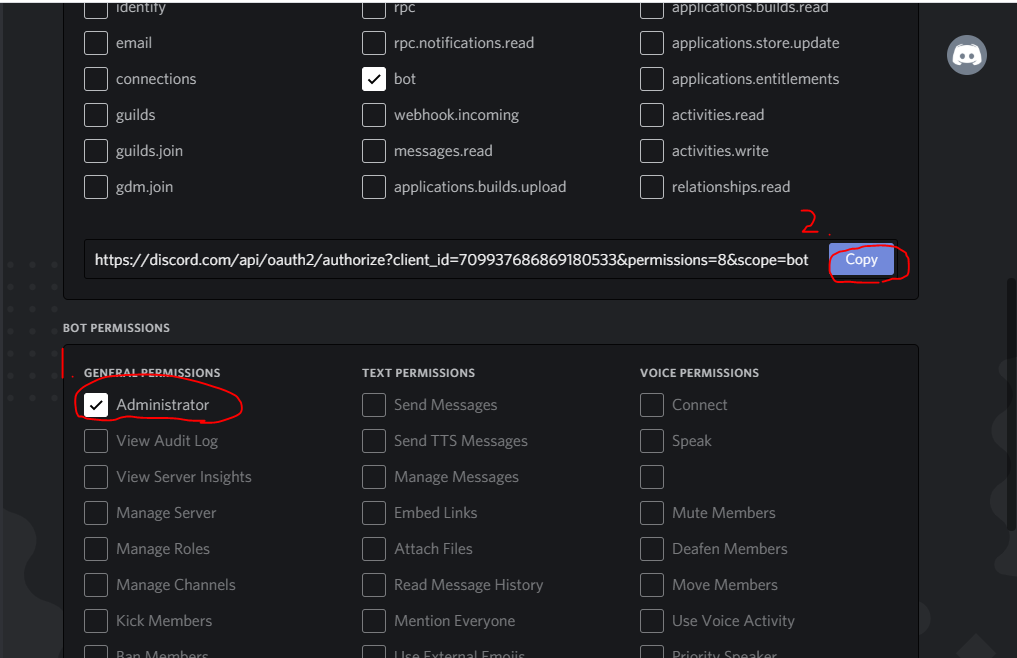Screen dimensions: 1017x658
Task: Check the Speak voice permission
Action: click(652, 441)
